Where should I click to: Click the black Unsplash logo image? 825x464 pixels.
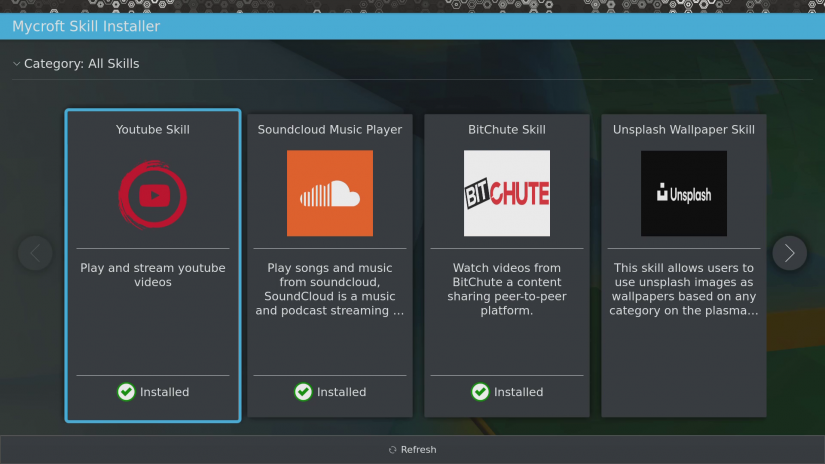click(x=683, y=193)
